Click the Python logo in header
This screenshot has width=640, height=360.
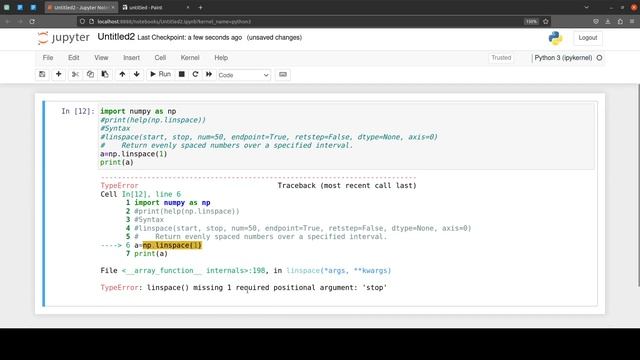point(555,38)
